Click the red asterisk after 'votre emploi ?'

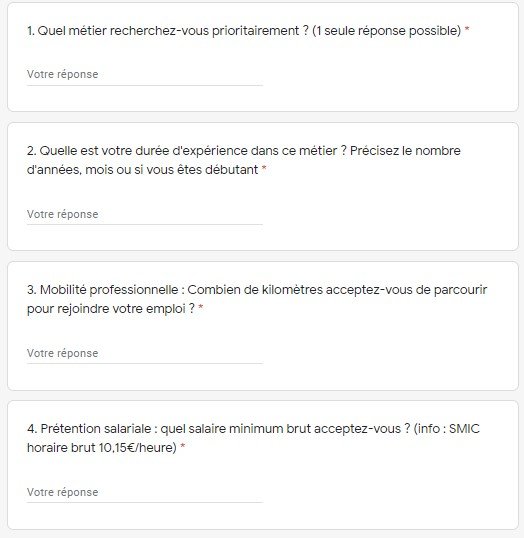point(201,307)
